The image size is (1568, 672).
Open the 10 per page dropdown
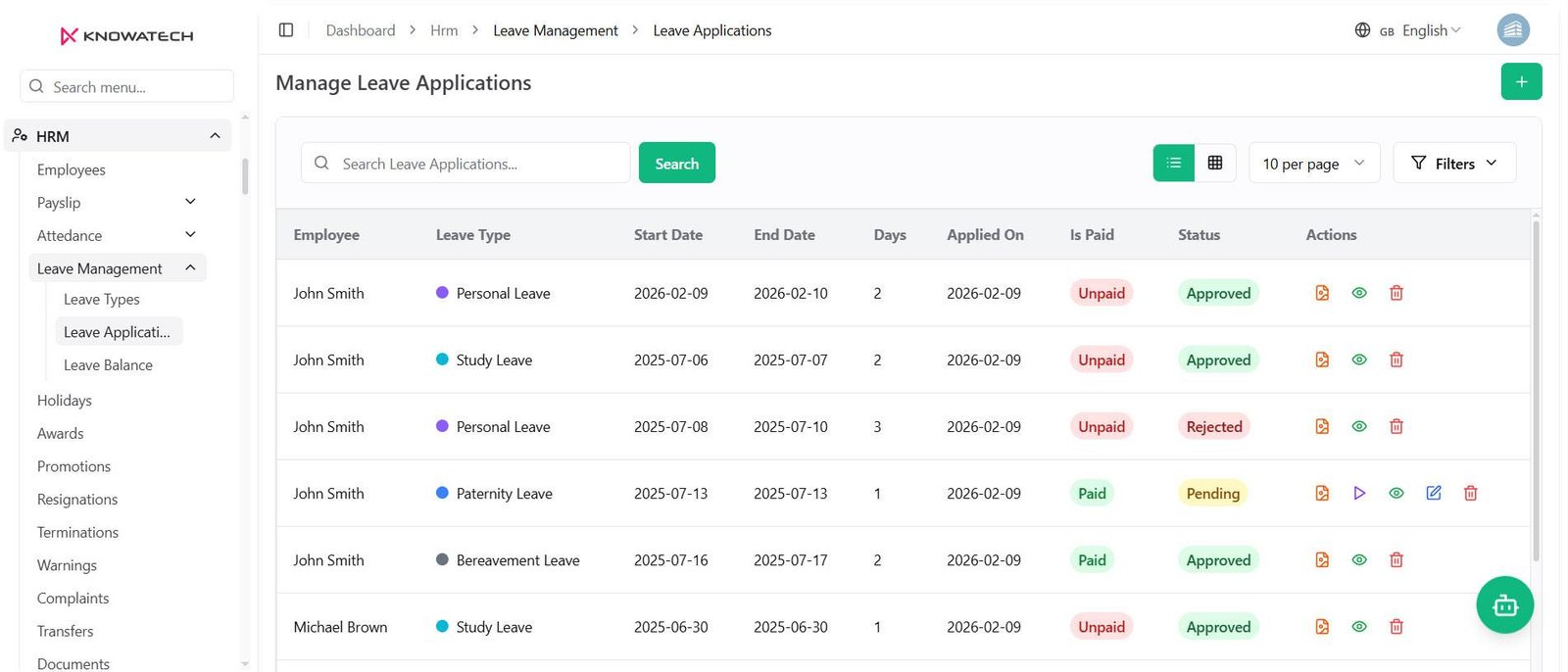pos(1314,163)
